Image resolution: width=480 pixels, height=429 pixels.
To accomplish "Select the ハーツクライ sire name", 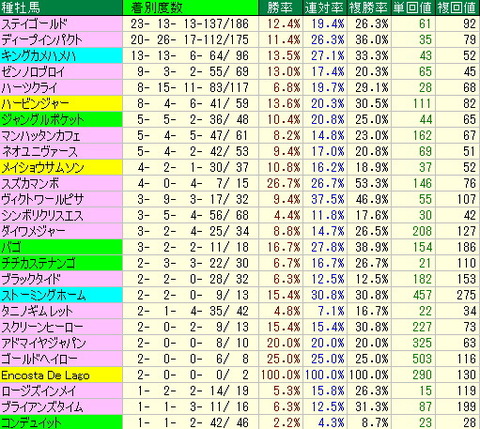I will pyautogui.click(x=29, y=88).
